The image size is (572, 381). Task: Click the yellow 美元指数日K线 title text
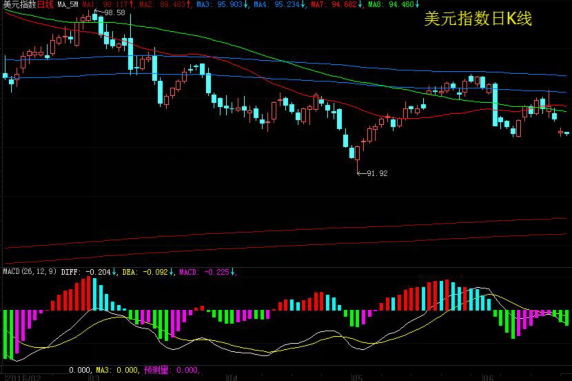(x=478, y=19)
